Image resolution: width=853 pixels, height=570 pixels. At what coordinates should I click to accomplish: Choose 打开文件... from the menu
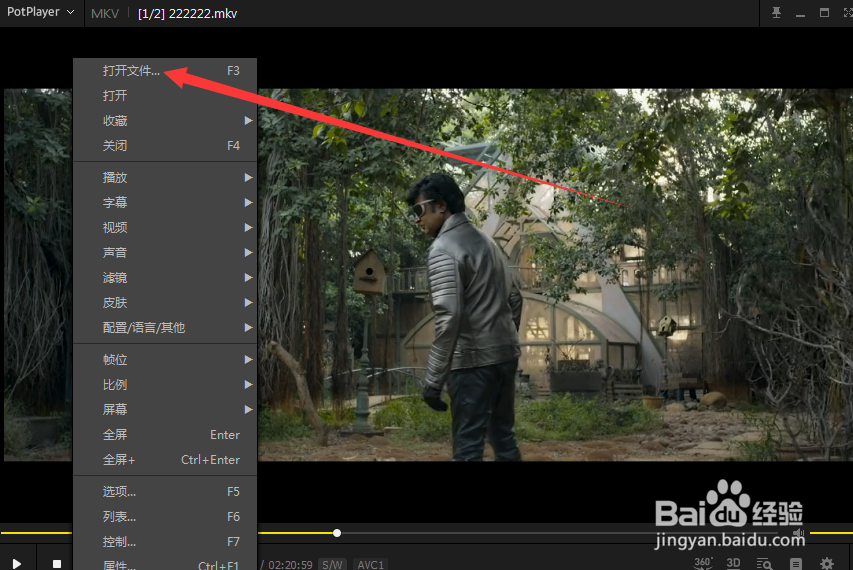click(165, 71)
